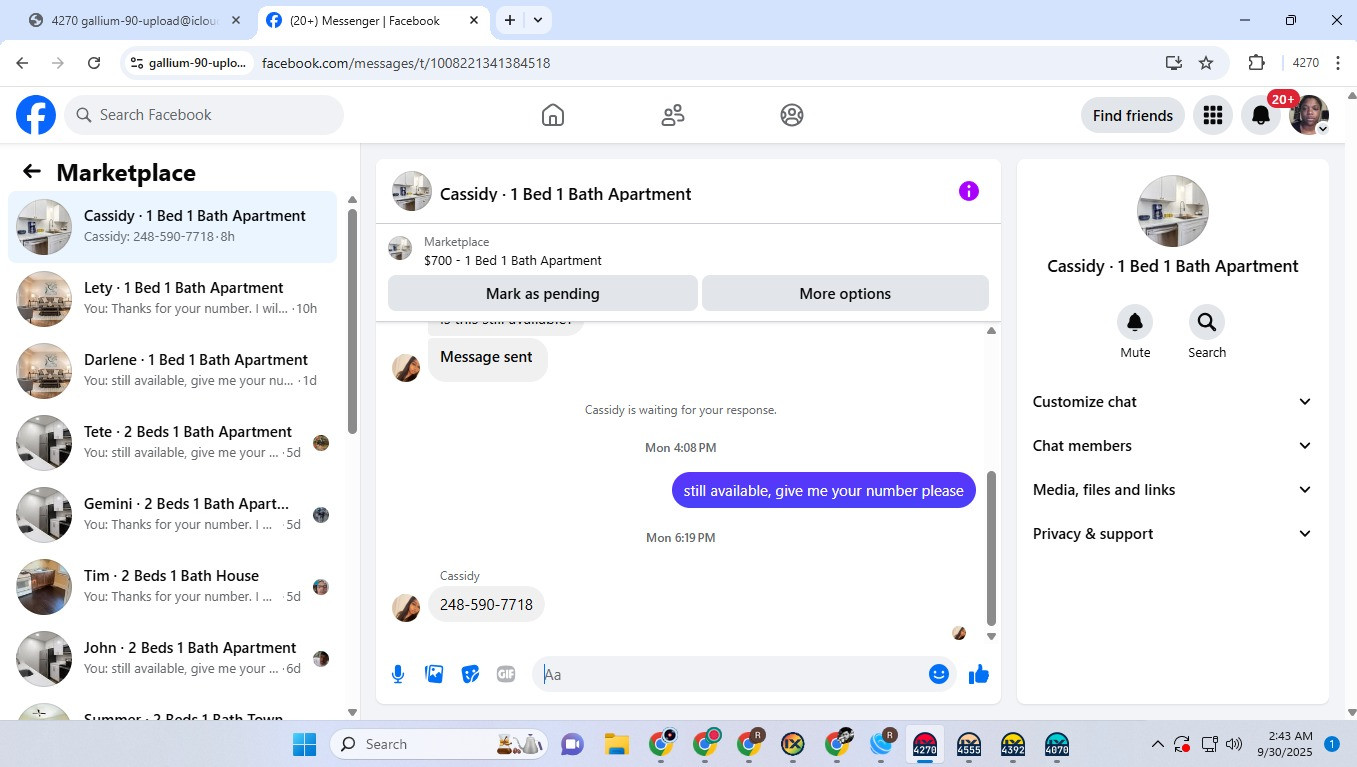Open the Facebook menu grid icon
Screen dimensions: 1357x767
1213,115
